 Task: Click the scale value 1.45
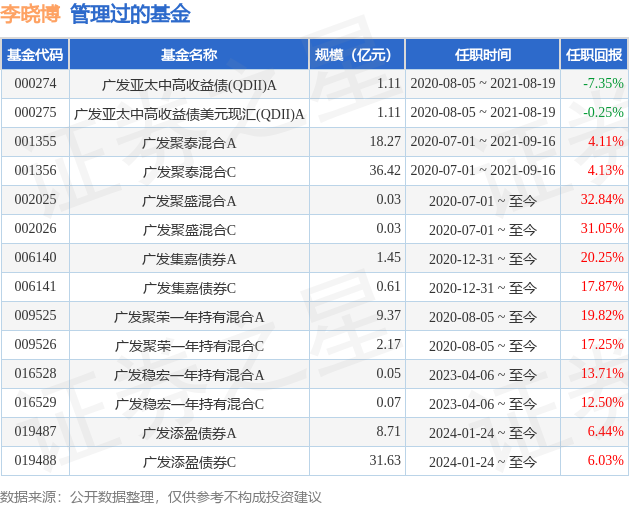[388, 257]
